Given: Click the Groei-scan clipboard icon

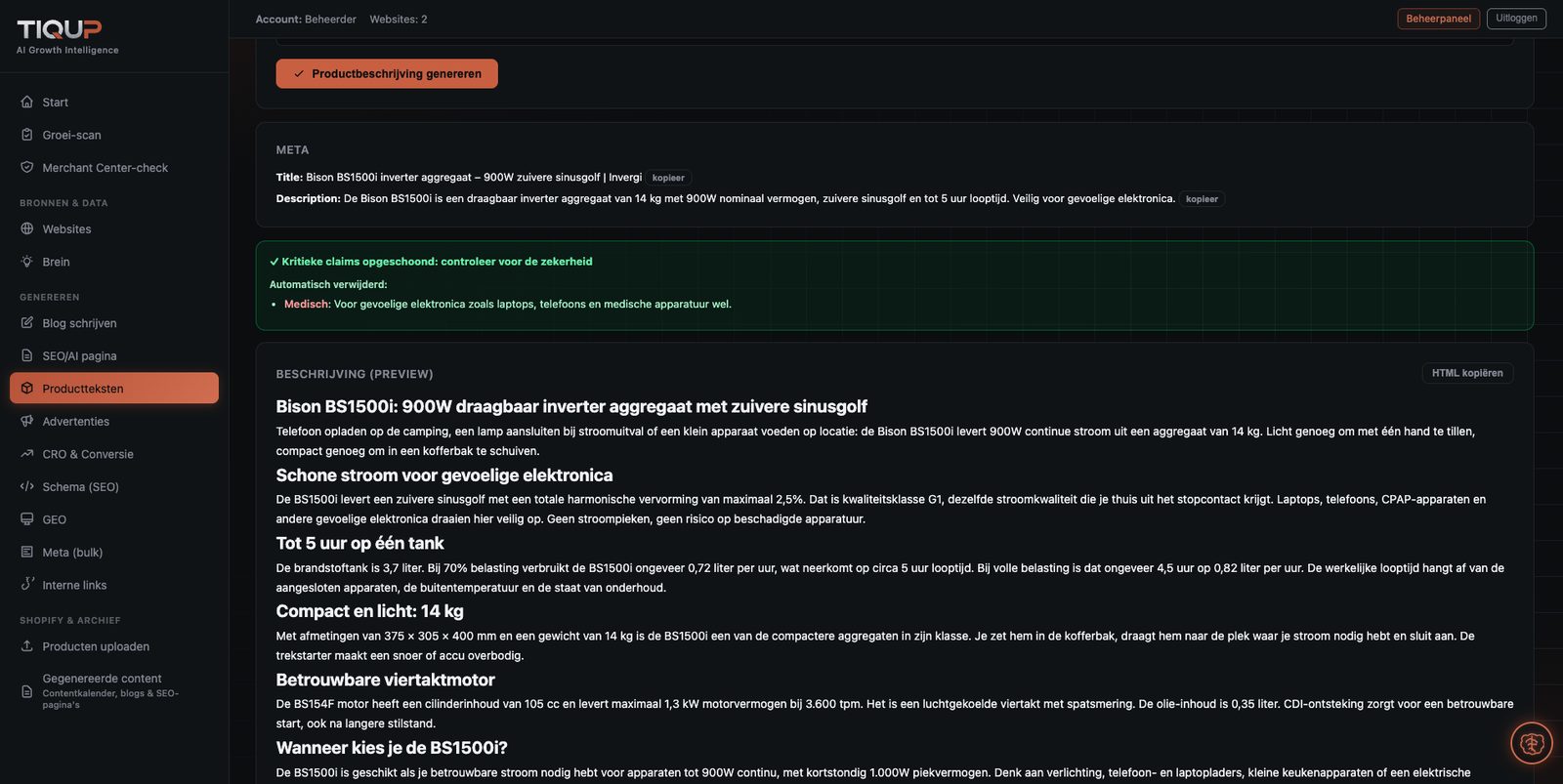Looking at the screenshot, I should (27, 135).
